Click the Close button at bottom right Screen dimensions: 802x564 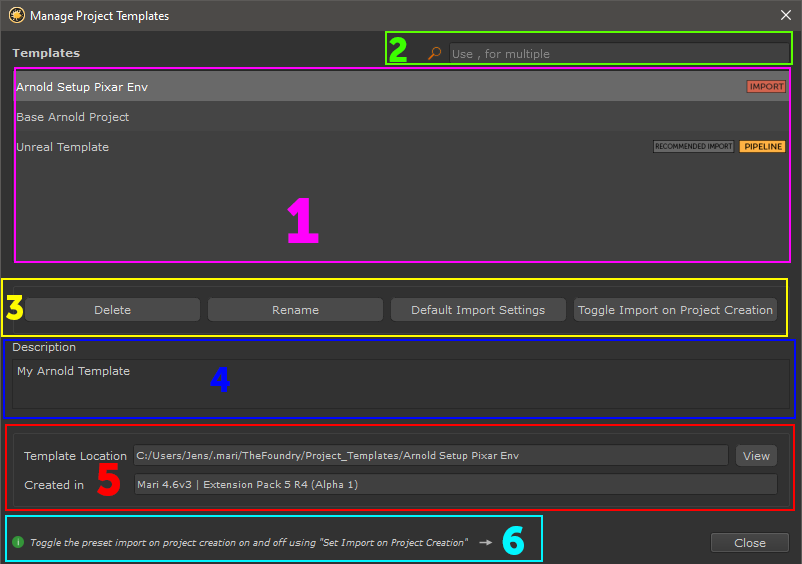tap(749, 543)
